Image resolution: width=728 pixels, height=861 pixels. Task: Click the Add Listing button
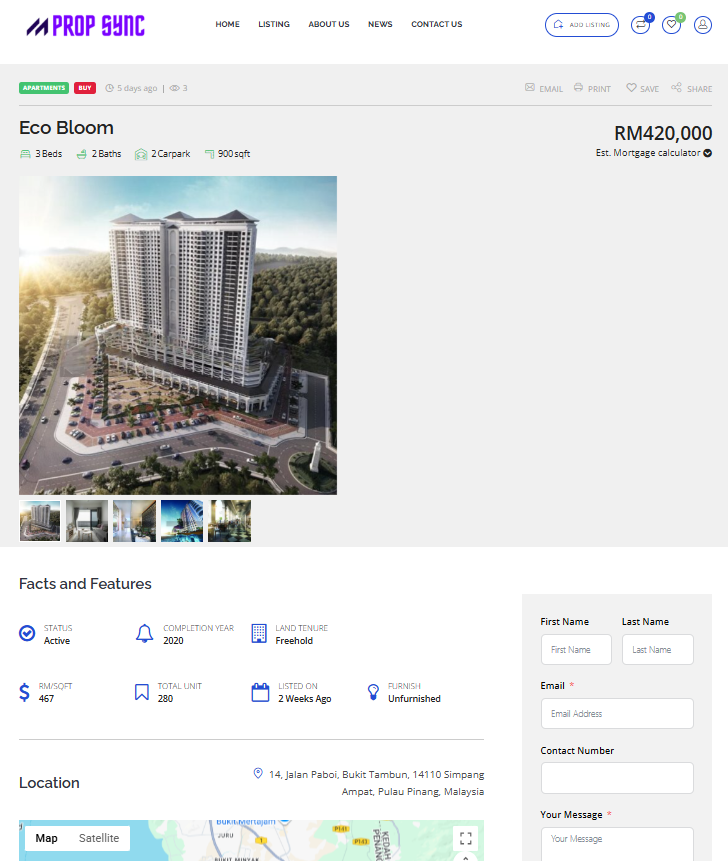[x=582, y=25]
